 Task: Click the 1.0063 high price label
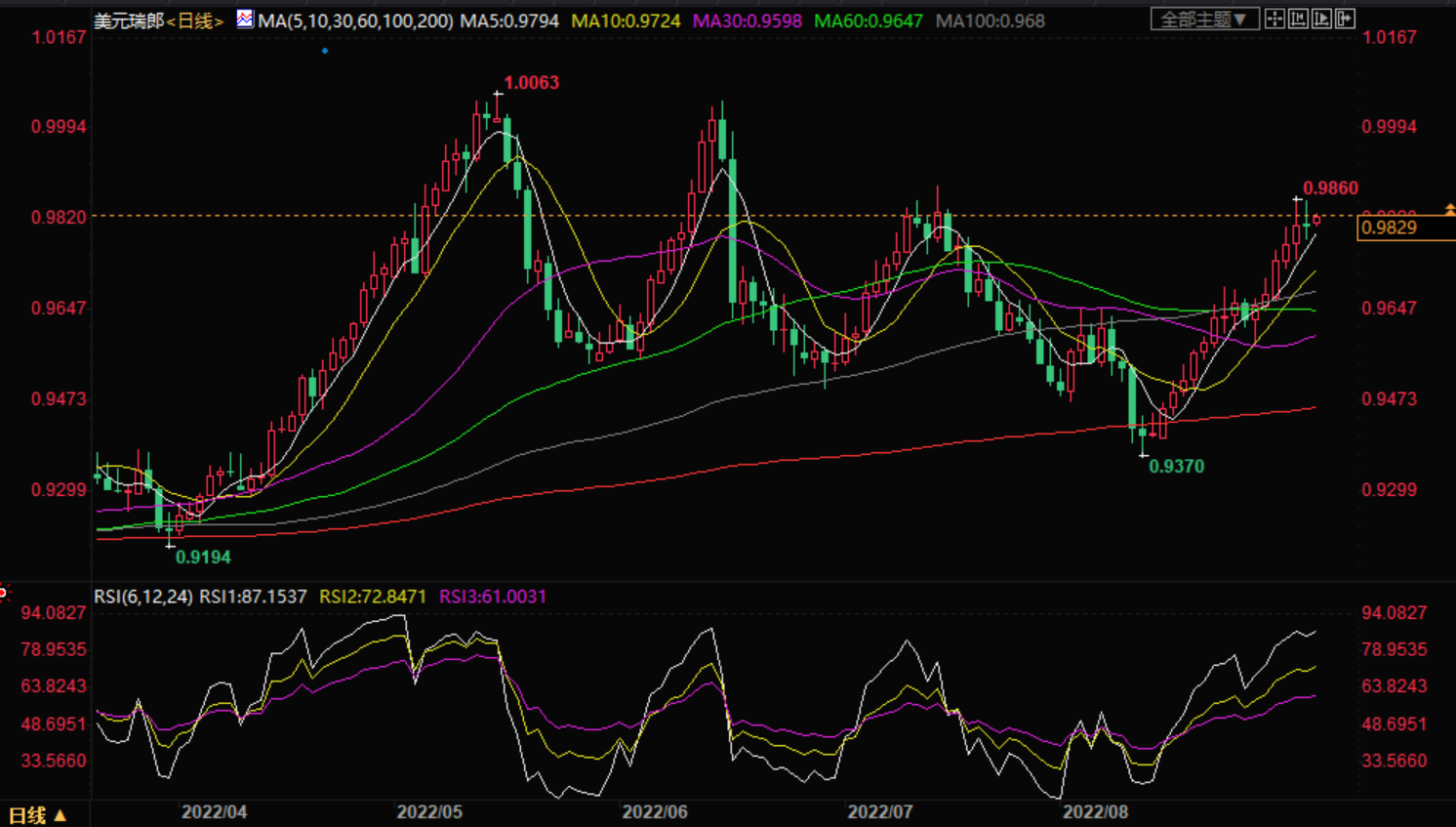click(531, 83)
